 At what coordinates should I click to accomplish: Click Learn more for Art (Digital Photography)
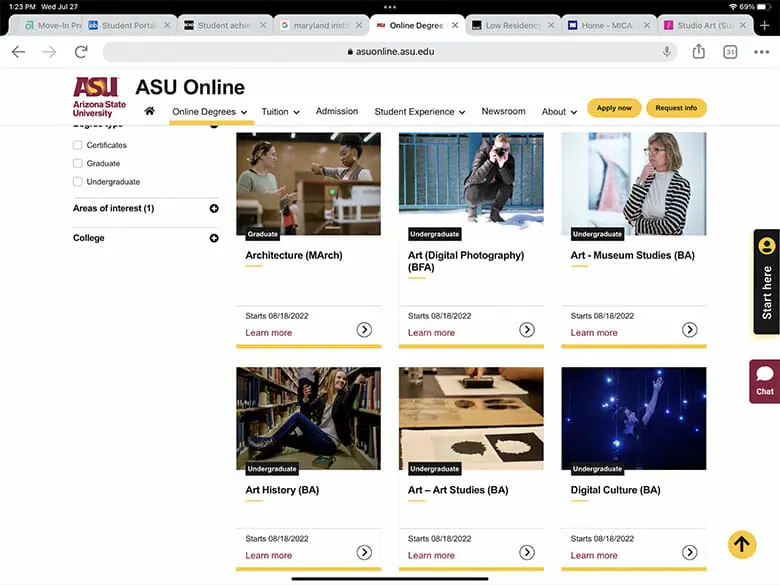[x=431, y=333]
